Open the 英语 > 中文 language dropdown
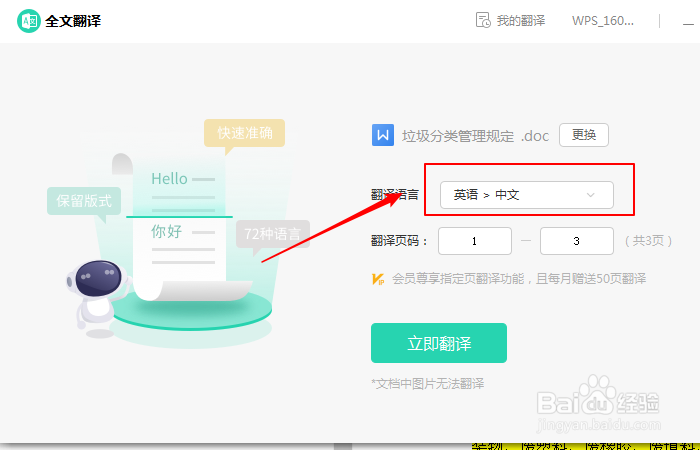The height and width of the screenshot is (450, 700). (x=526, y=195)
